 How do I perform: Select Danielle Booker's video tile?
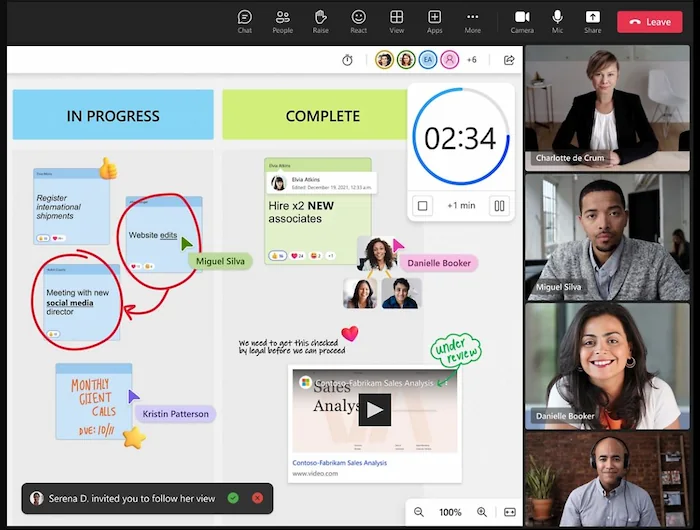(607, 366)
